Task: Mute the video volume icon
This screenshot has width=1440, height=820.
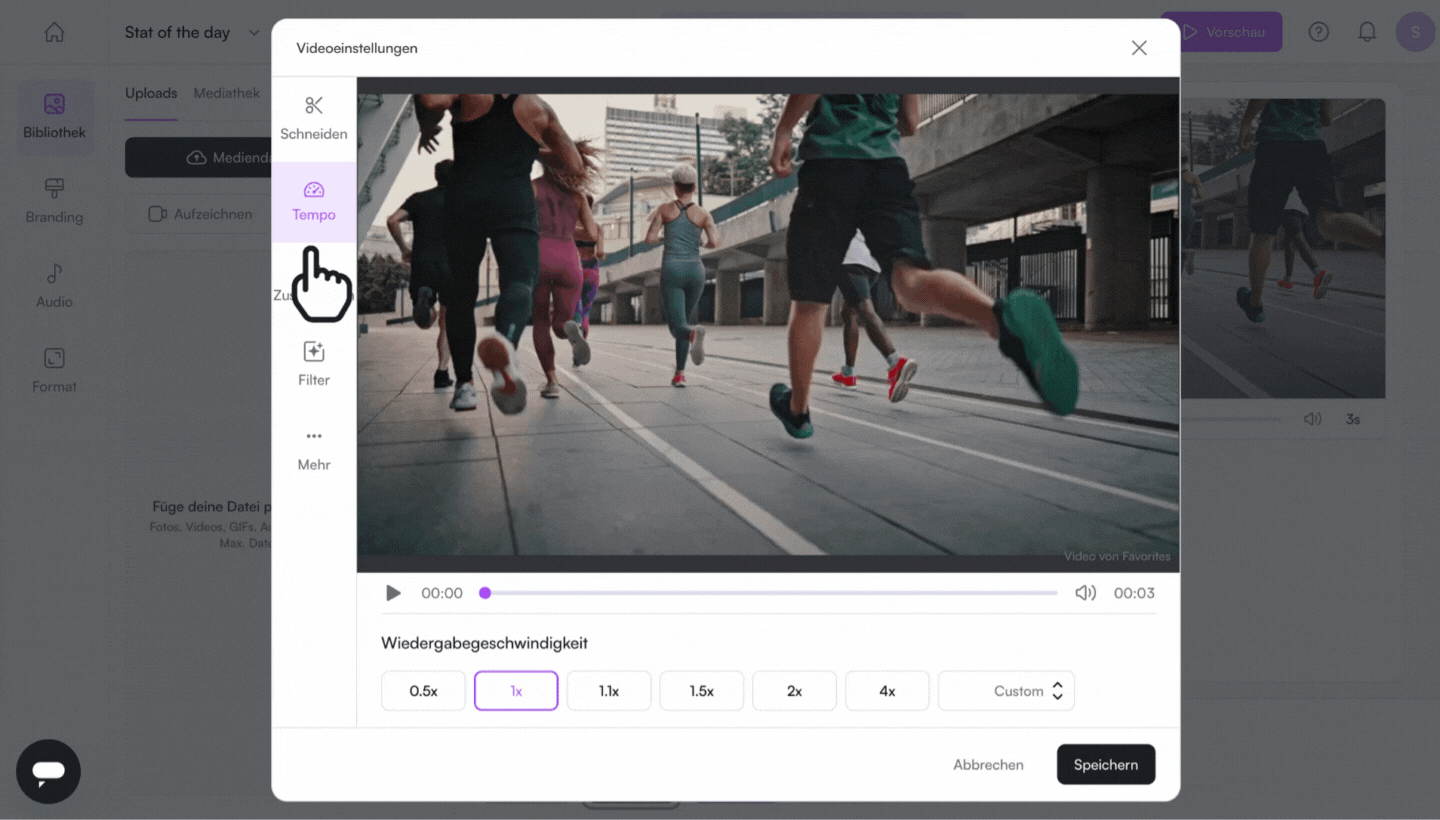Action: [1085, 593]
